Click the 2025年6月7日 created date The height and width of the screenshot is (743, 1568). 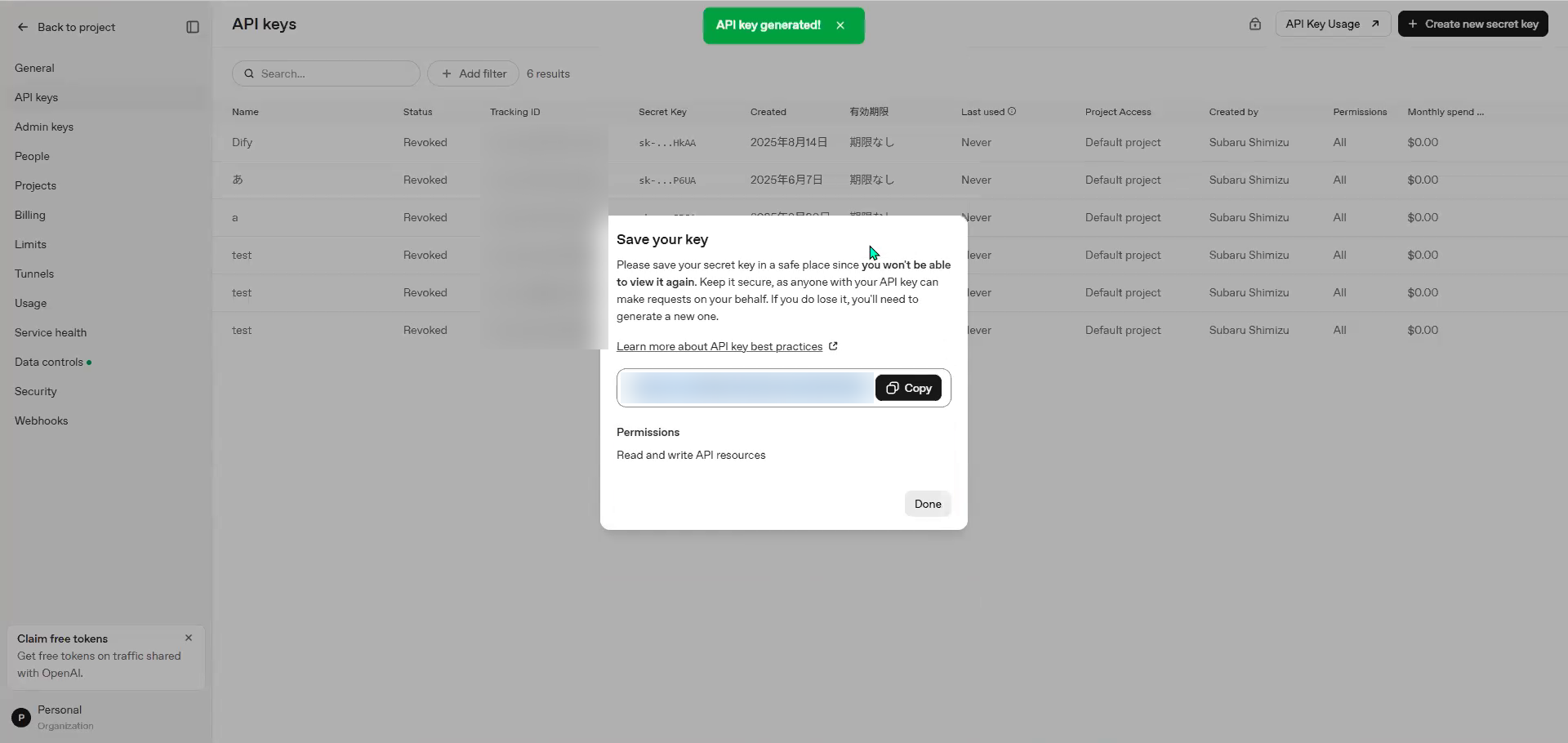[x=786, y=180]
